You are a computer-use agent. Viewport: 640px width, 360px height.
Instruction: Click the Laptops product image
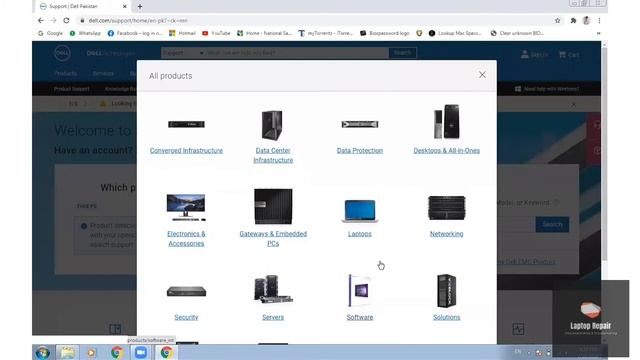coord(360,211)
